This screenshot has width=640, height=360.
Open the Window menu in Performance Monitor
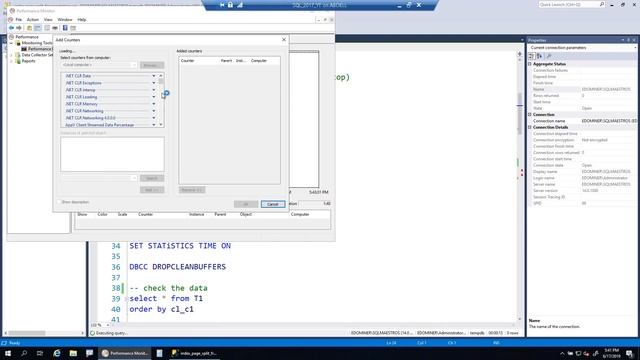click(65, 20)
